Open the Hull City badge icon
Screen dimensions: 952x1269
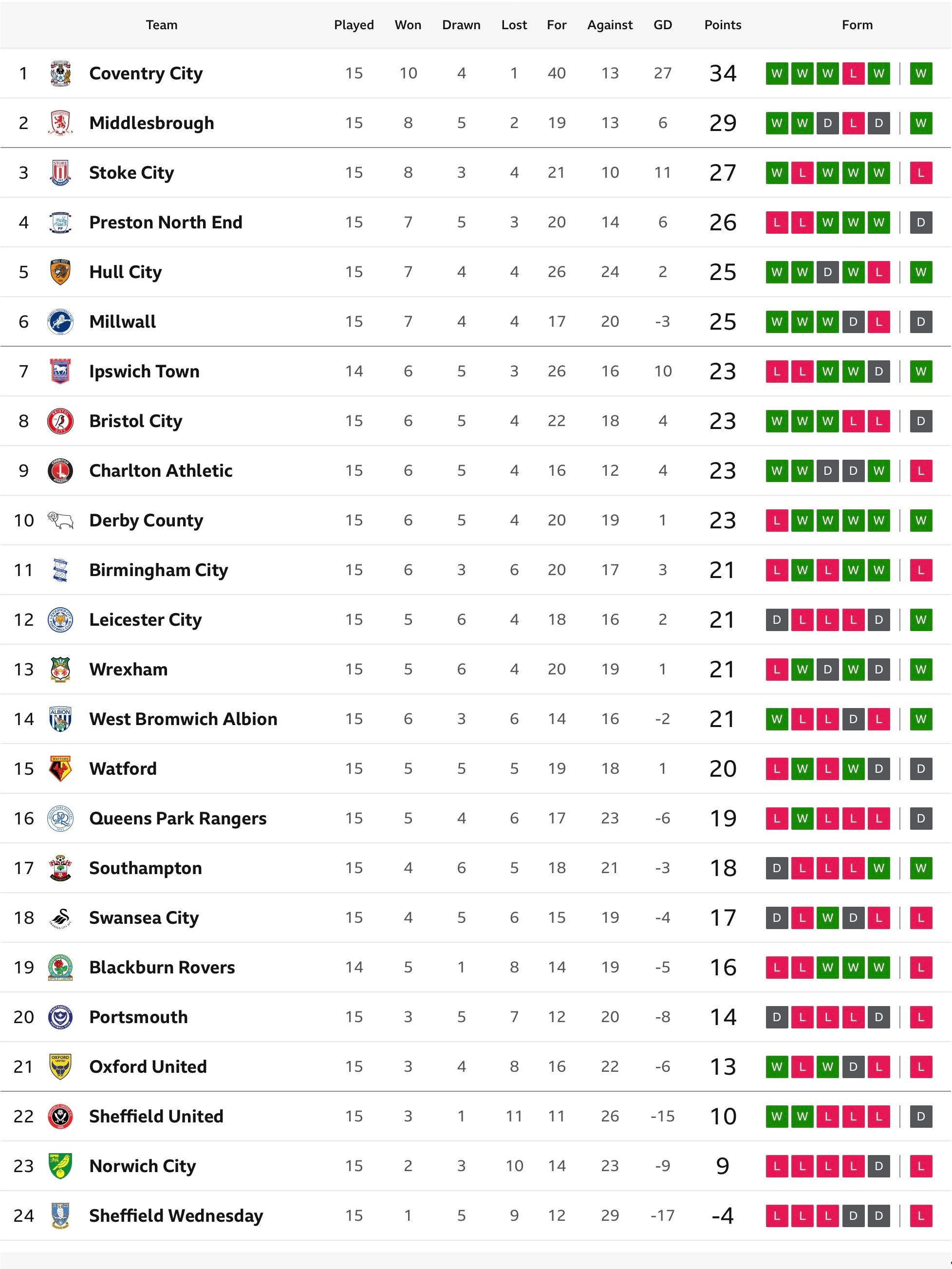pos(60,272)
